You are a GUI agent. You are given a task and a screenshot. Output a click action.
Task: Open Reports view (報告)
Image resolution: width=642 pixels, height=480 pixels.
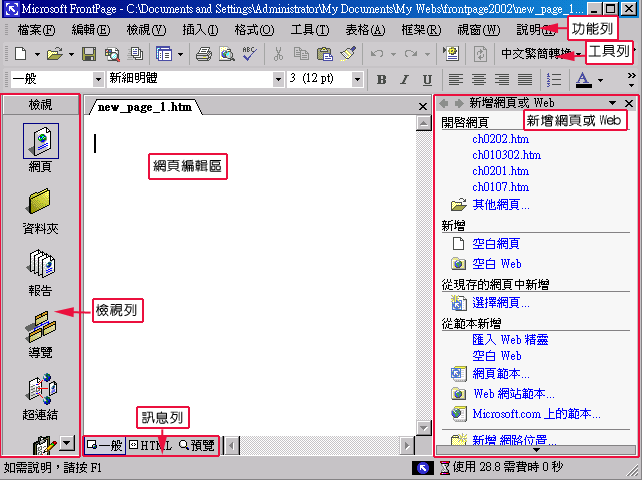(40, 273)
